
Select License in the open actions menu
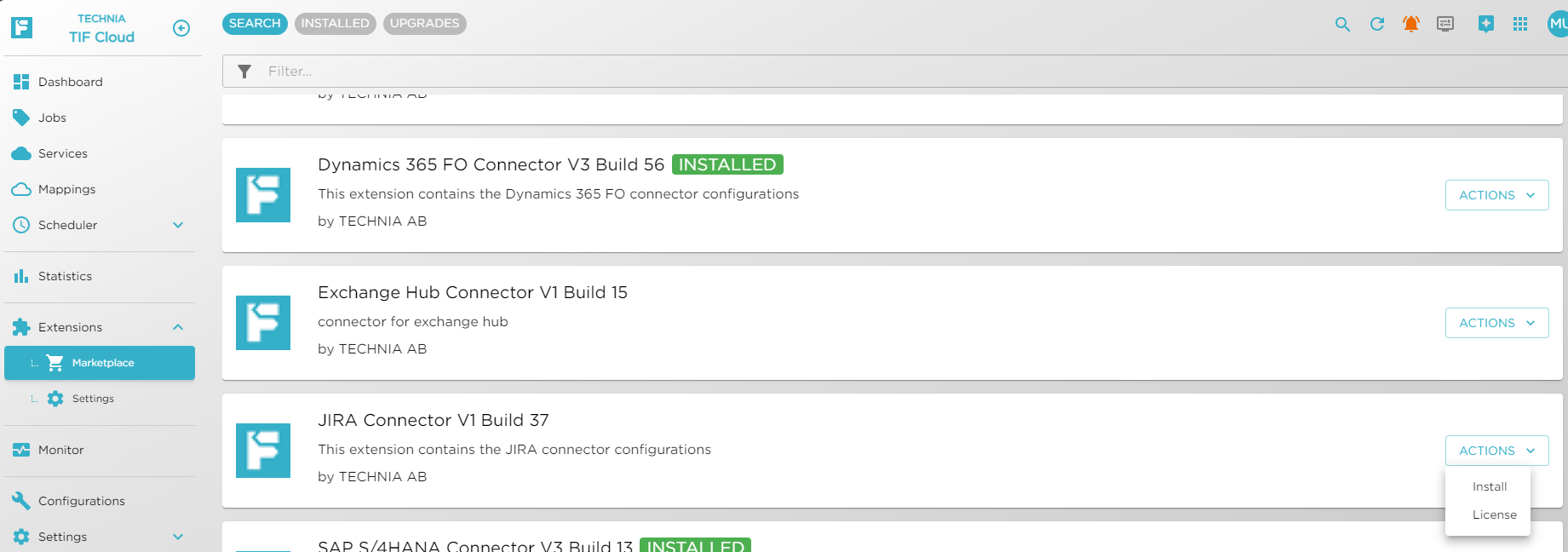1494,515
